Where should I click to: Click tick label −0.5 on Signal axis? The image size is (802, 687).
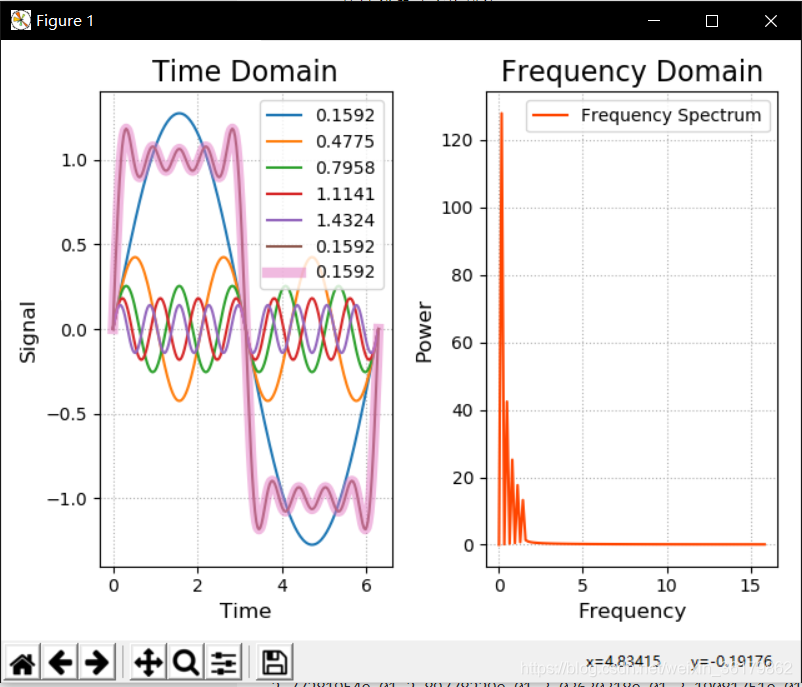click(67, 414)
